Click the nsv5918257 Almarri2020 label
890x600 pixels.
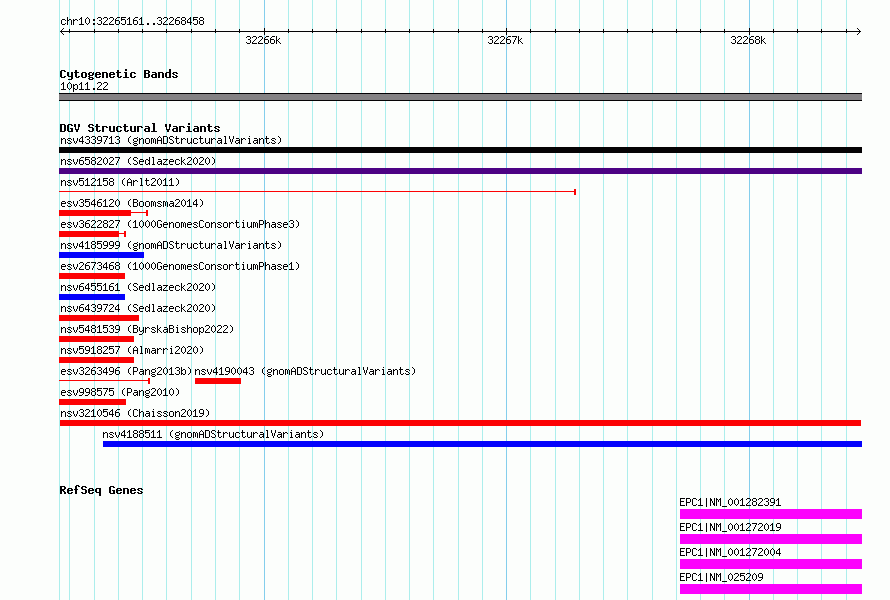[x=132, y=350]
